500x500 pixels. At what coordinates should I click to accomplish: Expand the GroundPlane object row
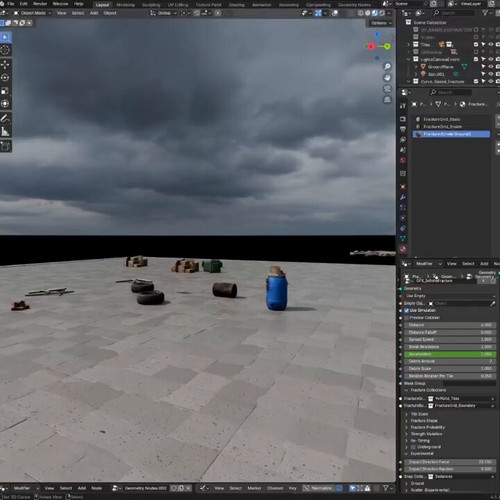(x=416, y=67)
